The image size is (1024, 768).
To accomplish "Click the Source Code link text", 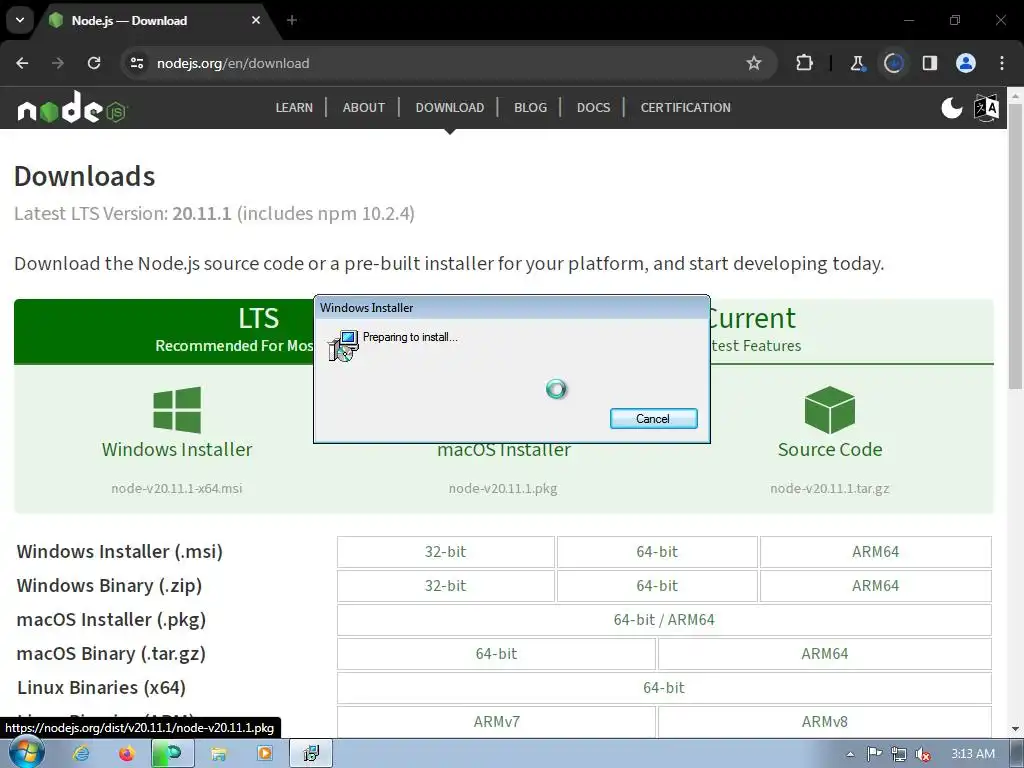I will [830, 449].
